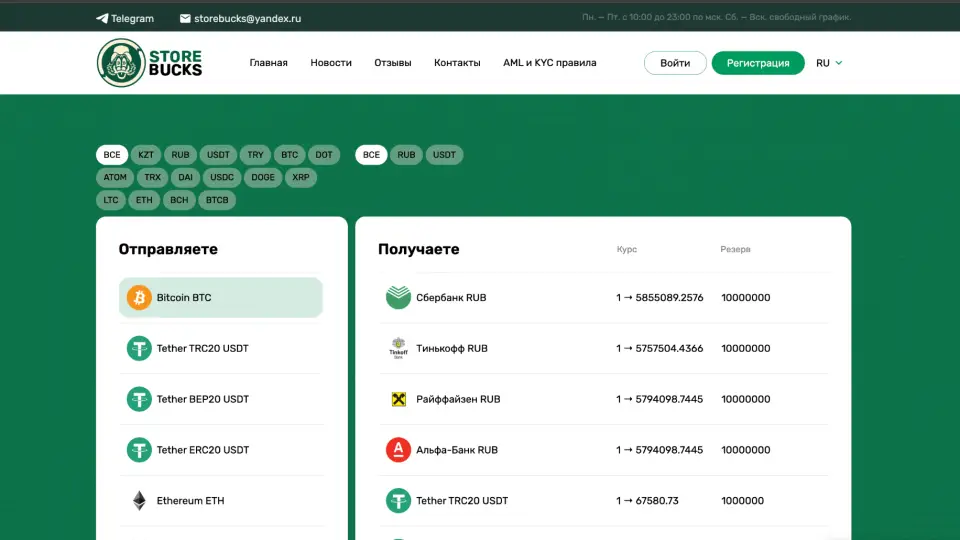
Task: Choose Альфа-Банк RUB to receive
Action: coord(603,450)
